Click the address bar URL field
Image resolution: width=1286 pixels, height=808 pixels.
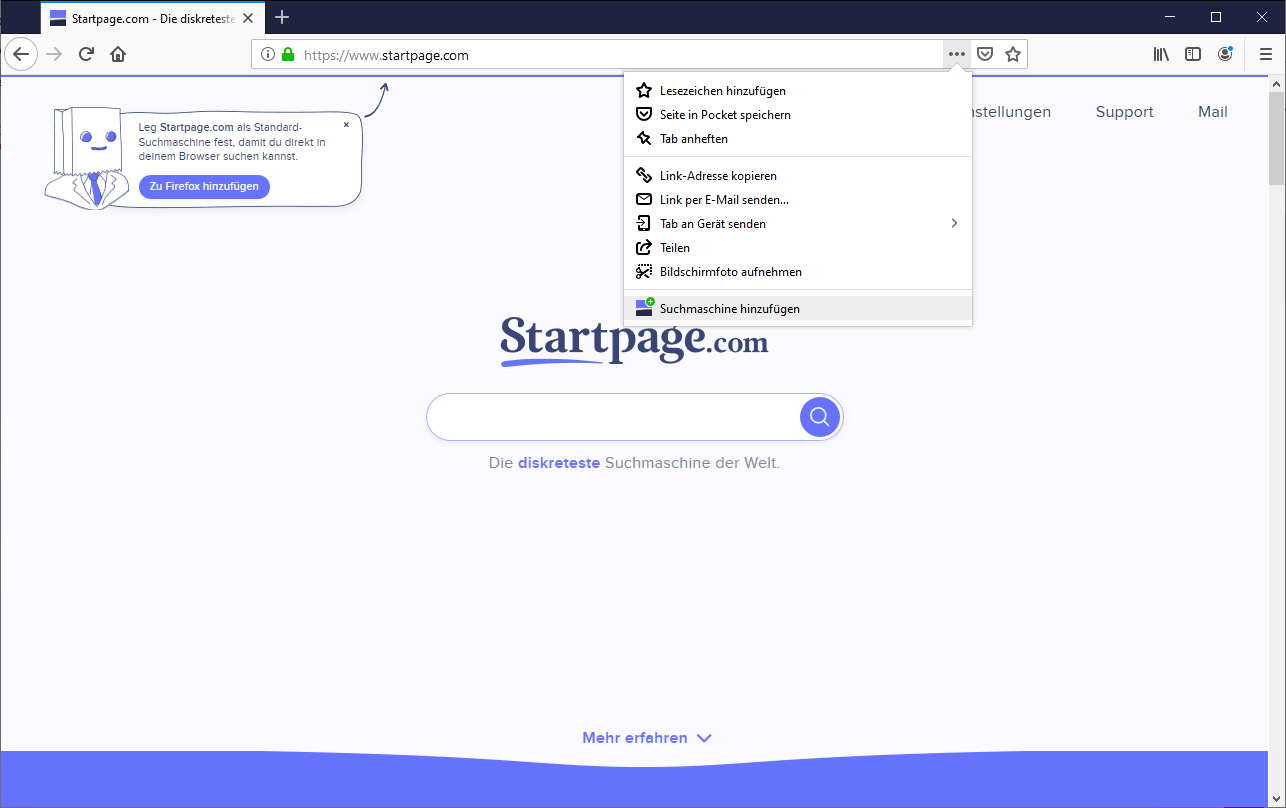point(620,55)
